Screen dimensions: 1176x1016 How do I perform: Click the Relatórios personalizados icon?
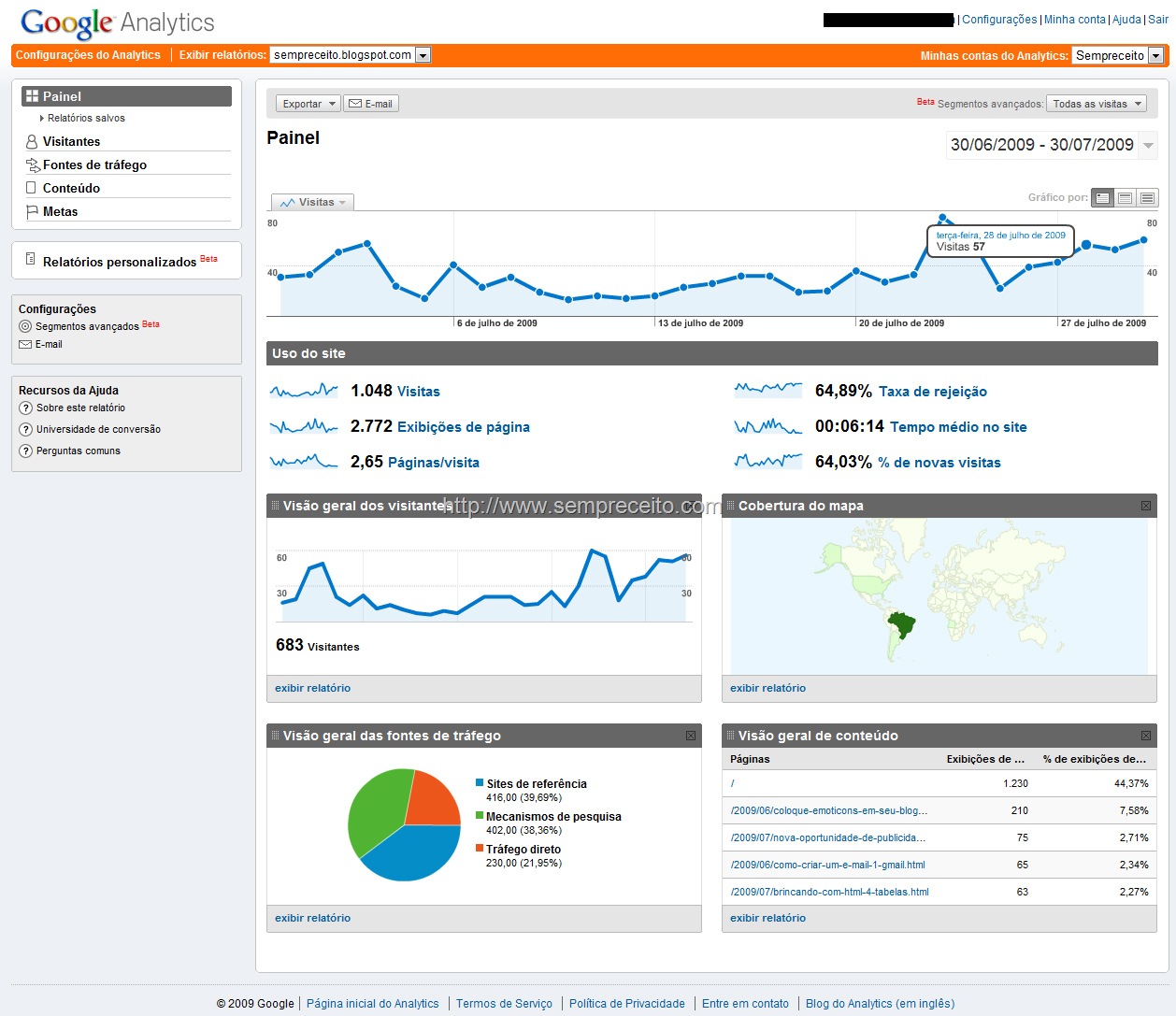[31, 259]
